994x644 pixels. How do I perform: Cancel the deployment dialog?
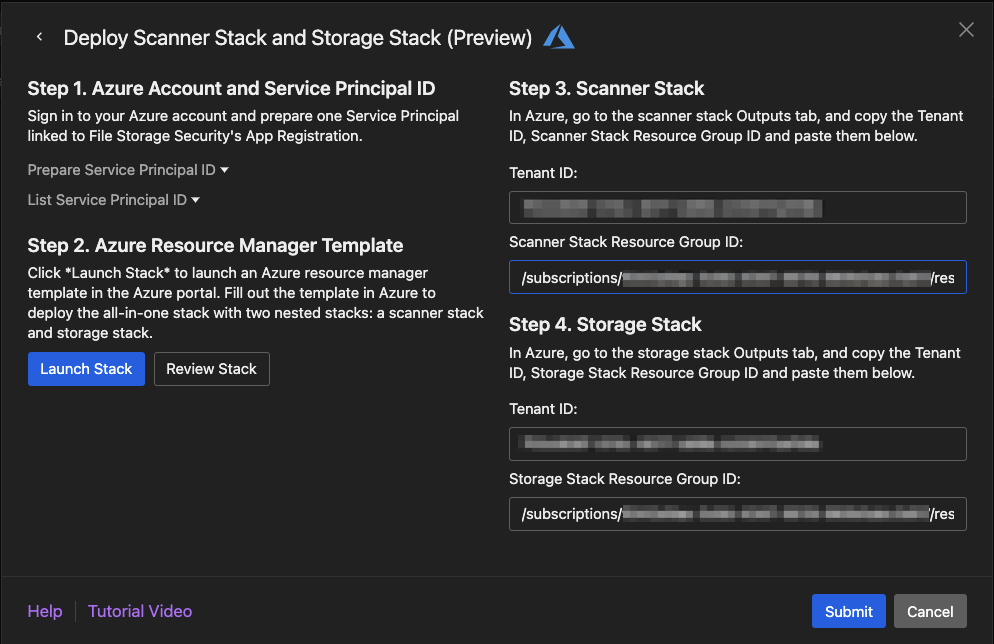[x=930, y=611]
